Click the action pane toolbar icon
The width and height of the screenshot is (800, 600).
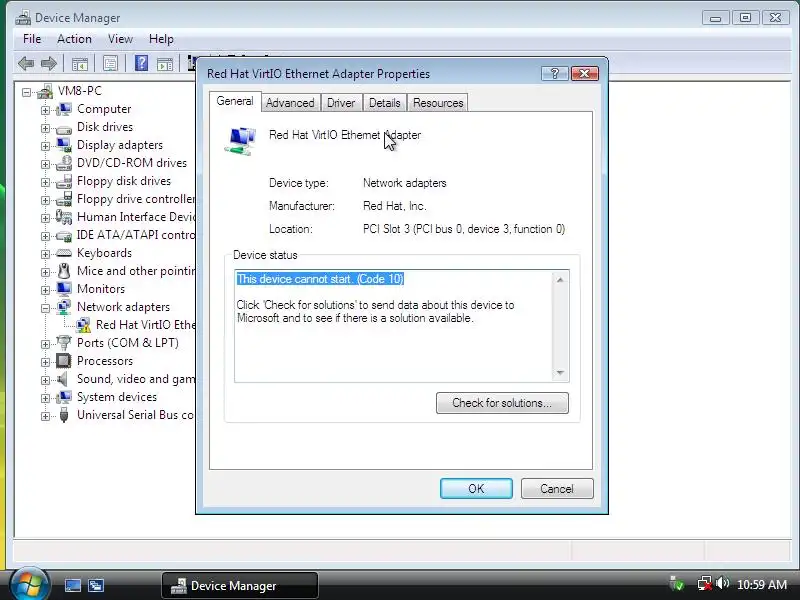coord(165,64)
